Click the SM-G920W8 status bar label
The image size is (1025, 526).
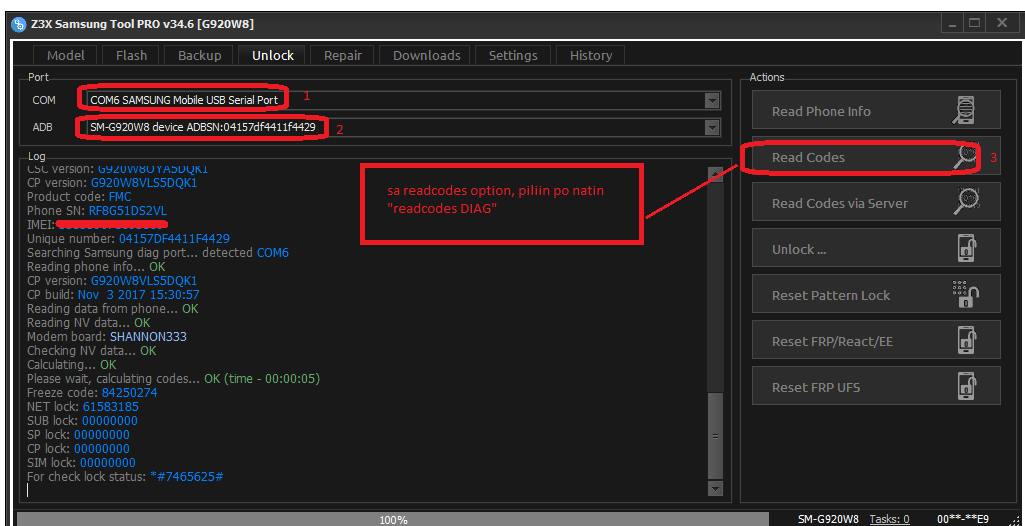[x=828, y=519]
